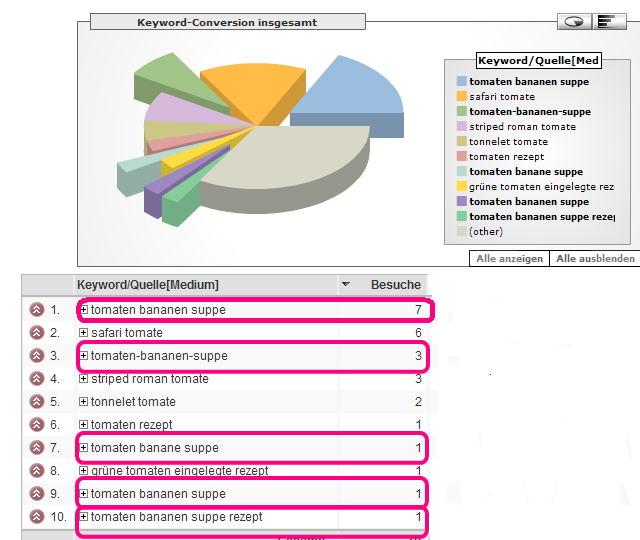640x540 pixels.
Task: Expand the tomaten banane suppe row
Action: pyautogui.click(x=84, y=448)
